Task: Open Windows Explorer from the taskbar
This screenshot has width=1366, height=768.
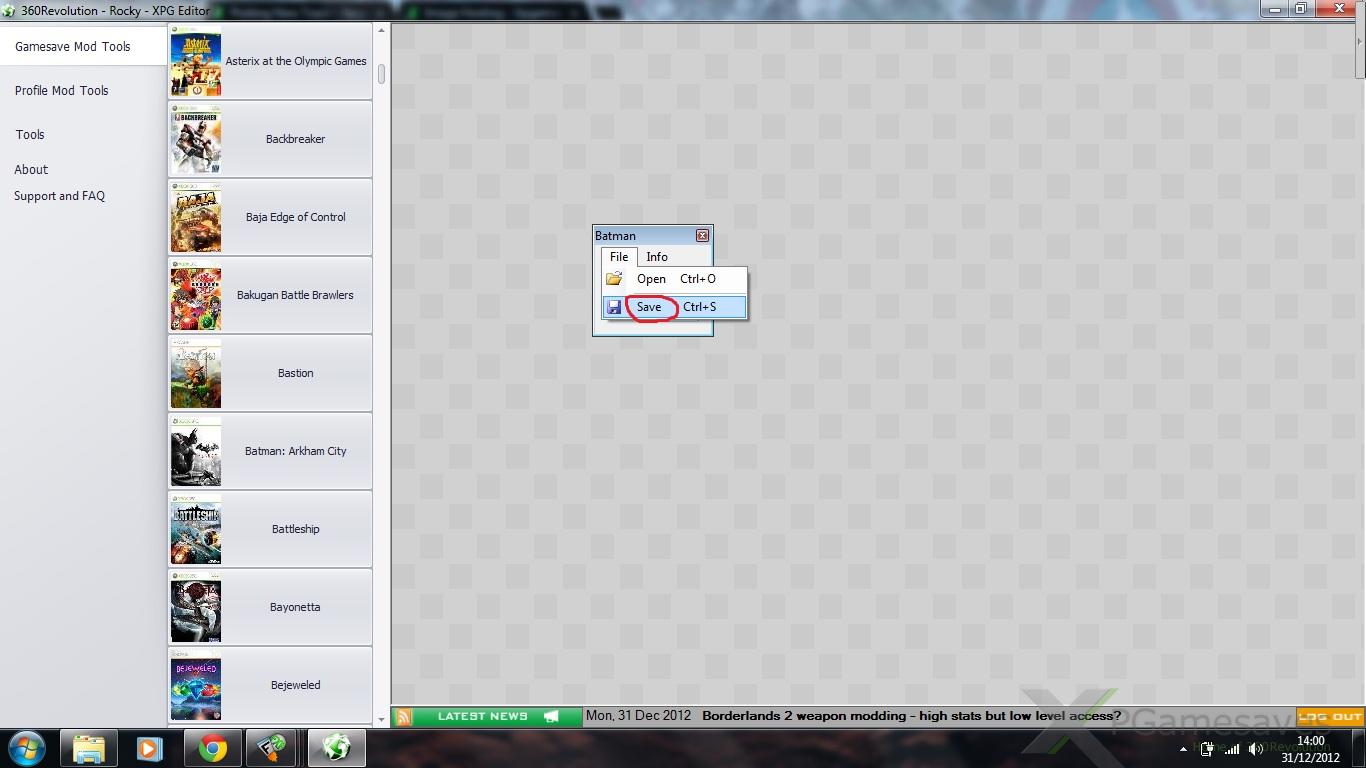Action: [89, 748]
